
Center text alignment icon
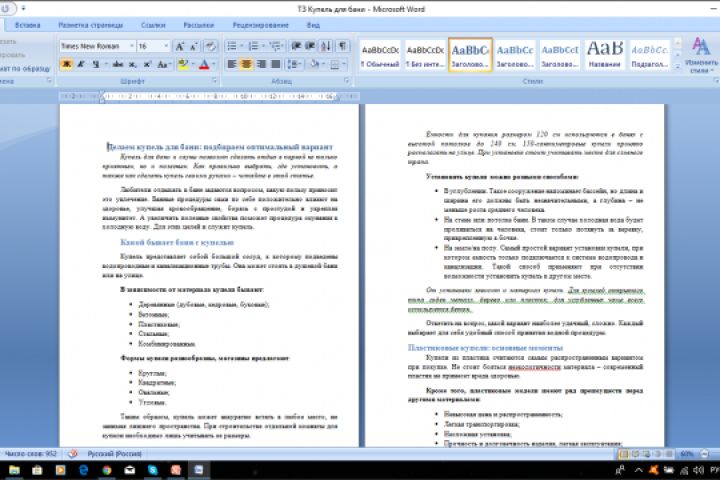pos(247,64)
